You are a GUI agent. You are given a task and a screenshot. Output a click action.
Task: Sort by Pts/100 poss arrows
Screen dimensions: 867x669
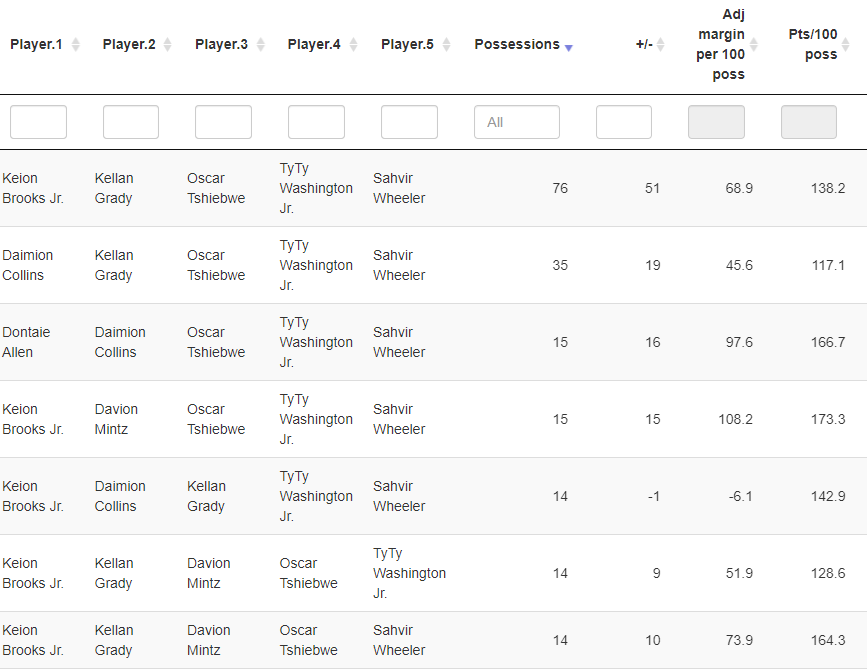click(845, 44)
